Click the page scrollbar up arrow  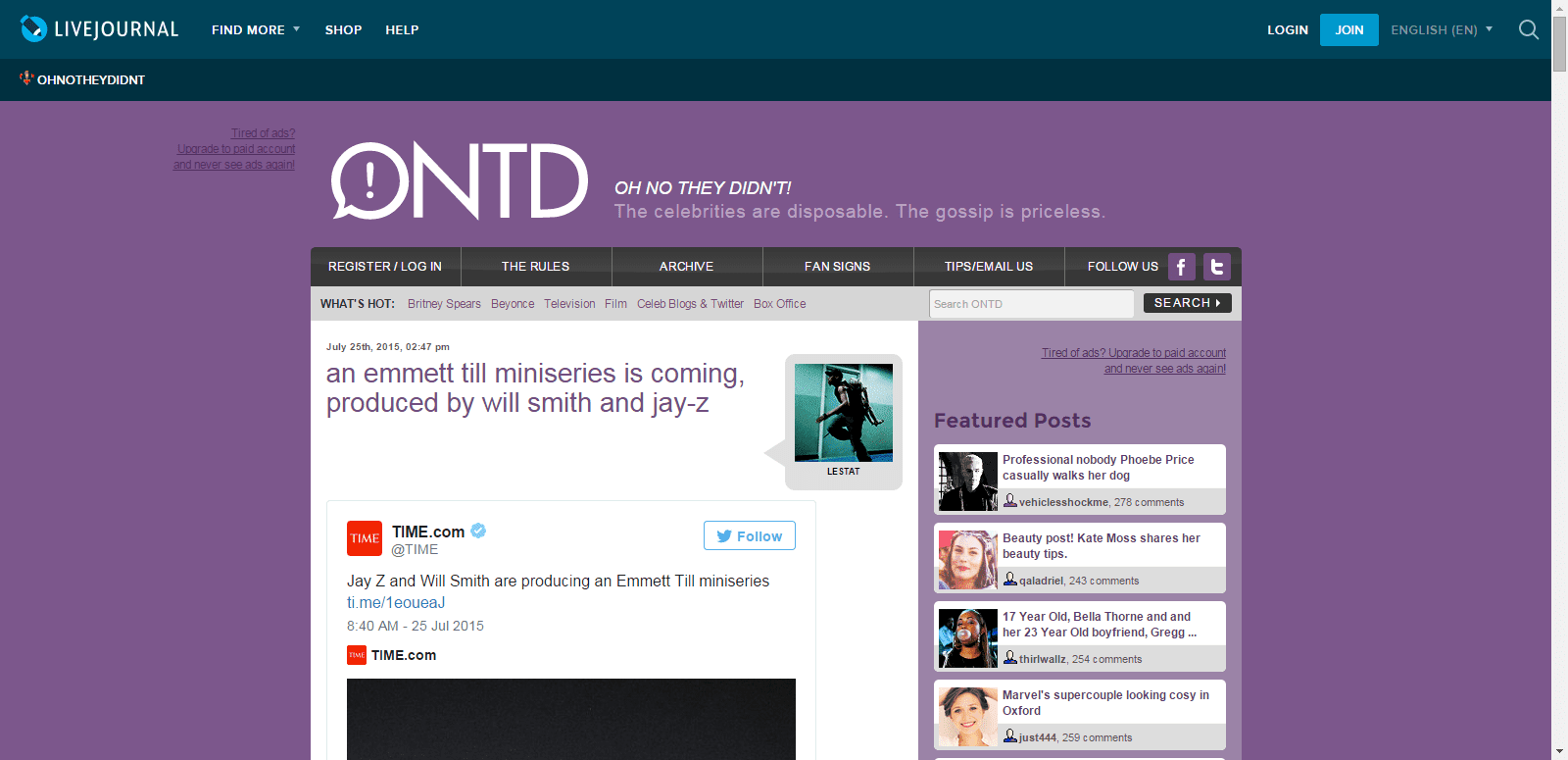coord(1559,8)
